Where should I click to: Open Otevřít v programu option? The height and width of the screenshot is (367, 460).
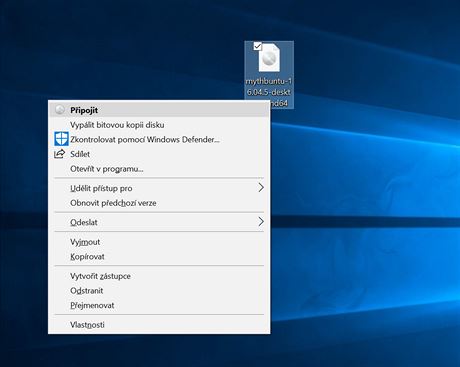click(x=159, y=169)
